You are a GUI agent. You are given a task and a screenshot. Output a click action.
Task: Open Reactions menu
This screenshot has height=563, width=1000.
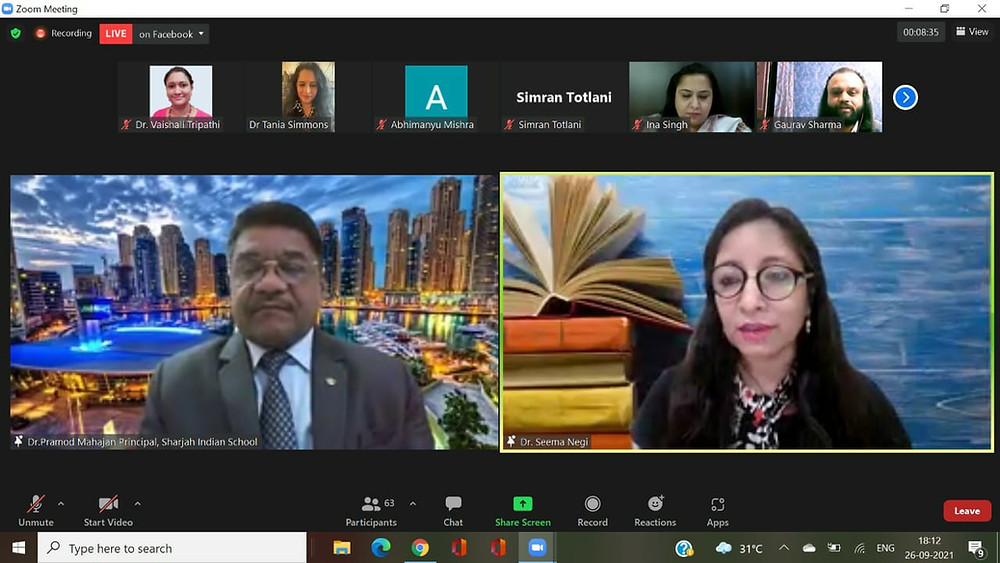(x=655, y=511)
